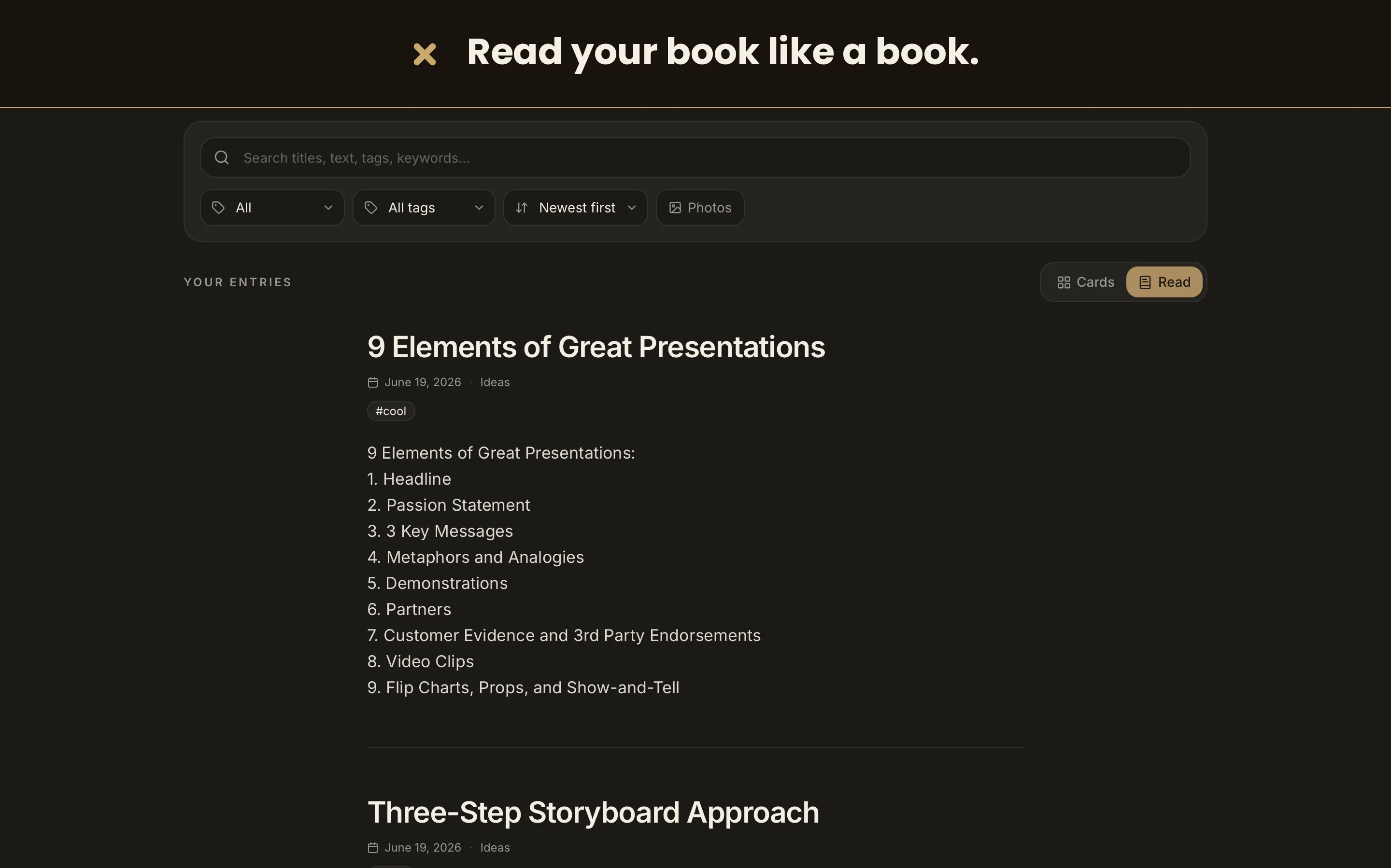
Task: Click calendar icon of 9 Elements entry
Action: pyautogui.click(x=373, y=382)
